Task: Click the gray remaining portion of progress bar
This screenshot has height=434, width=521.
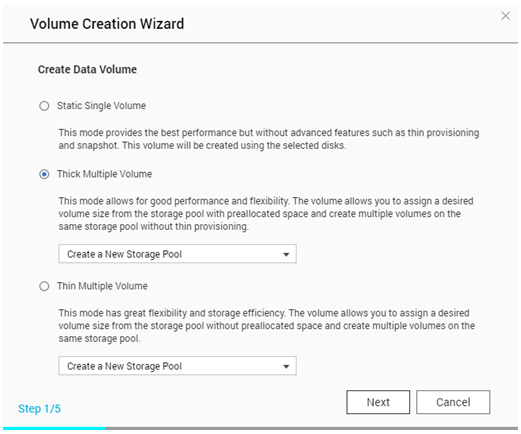Action: click(312, 428)
